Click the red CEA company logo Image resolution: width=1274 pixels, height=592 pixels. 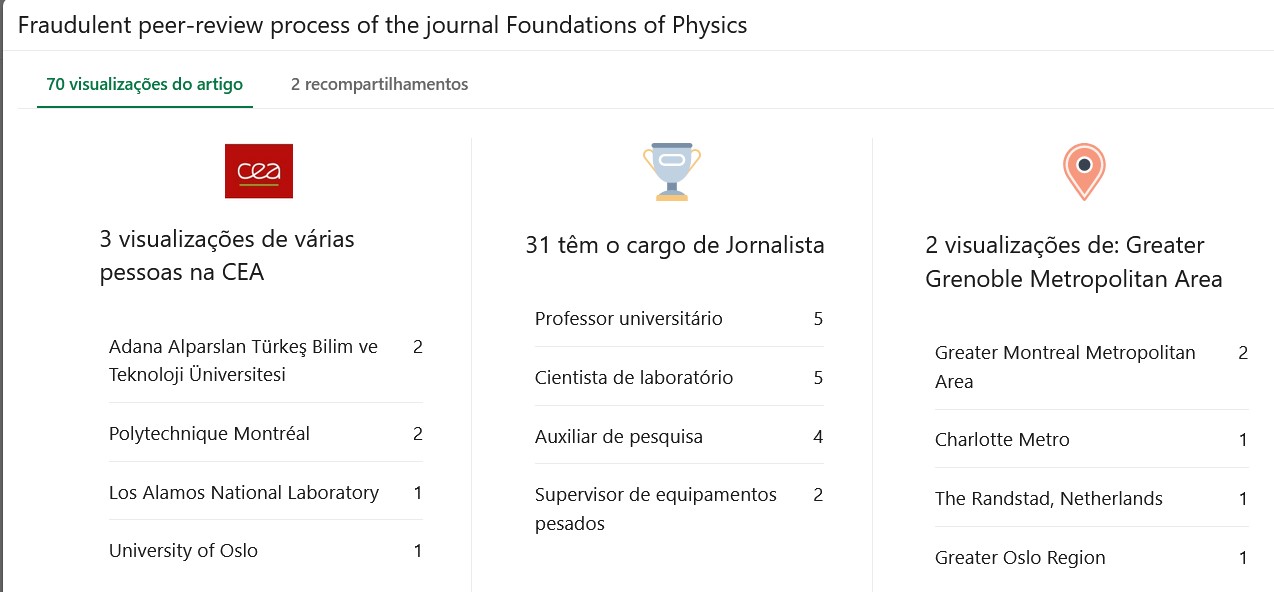click(x=258, y=171)
